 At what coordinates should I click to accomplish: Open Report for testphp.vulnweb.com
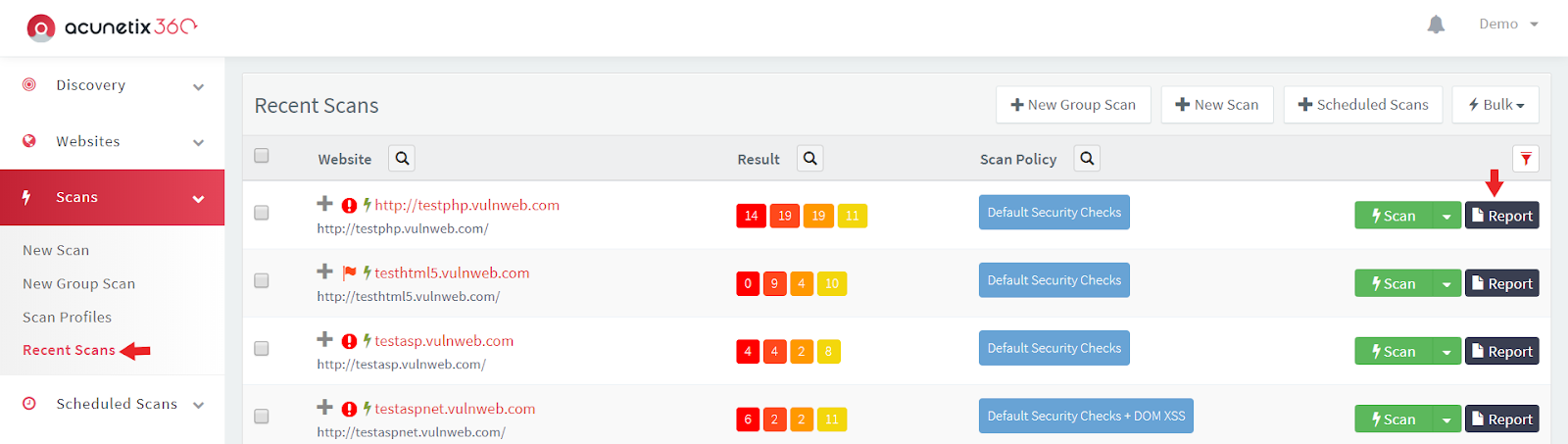point(1501,216)
